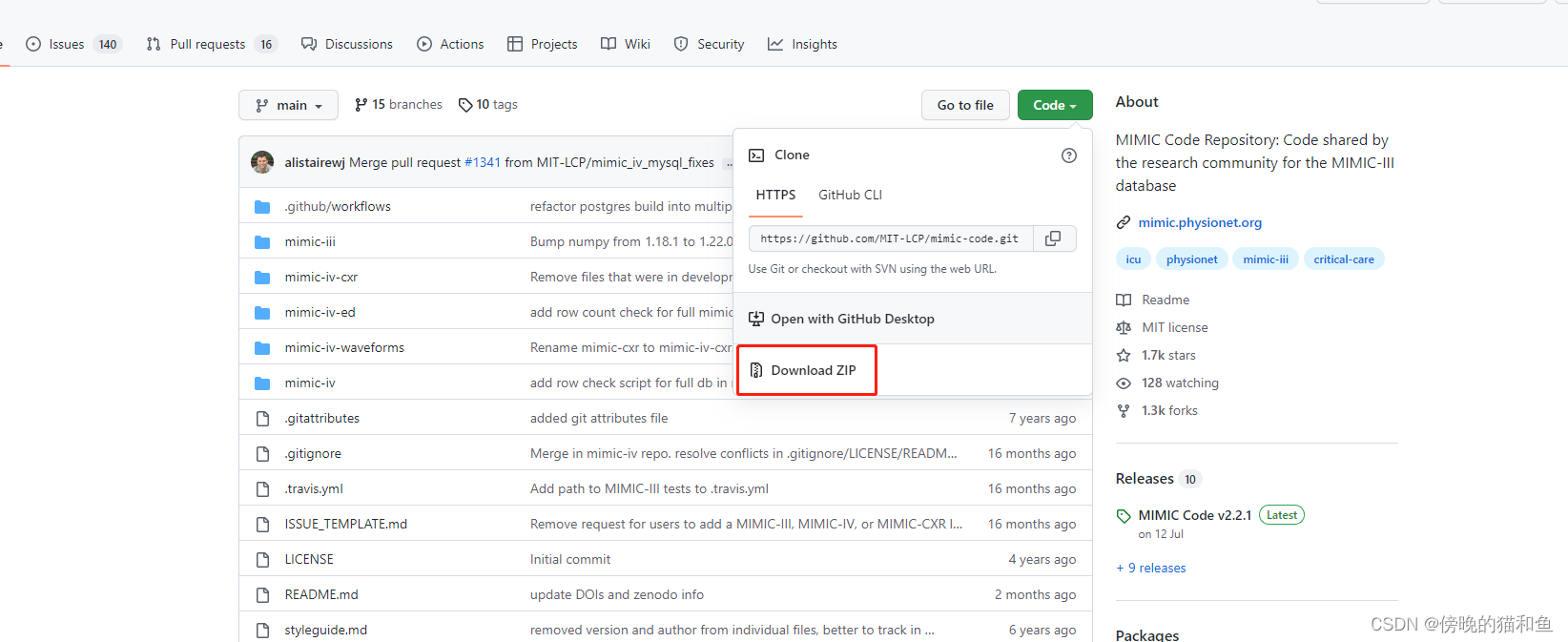Open the .gitignore file
1568x642 pixels.
(x=313, y=453)
